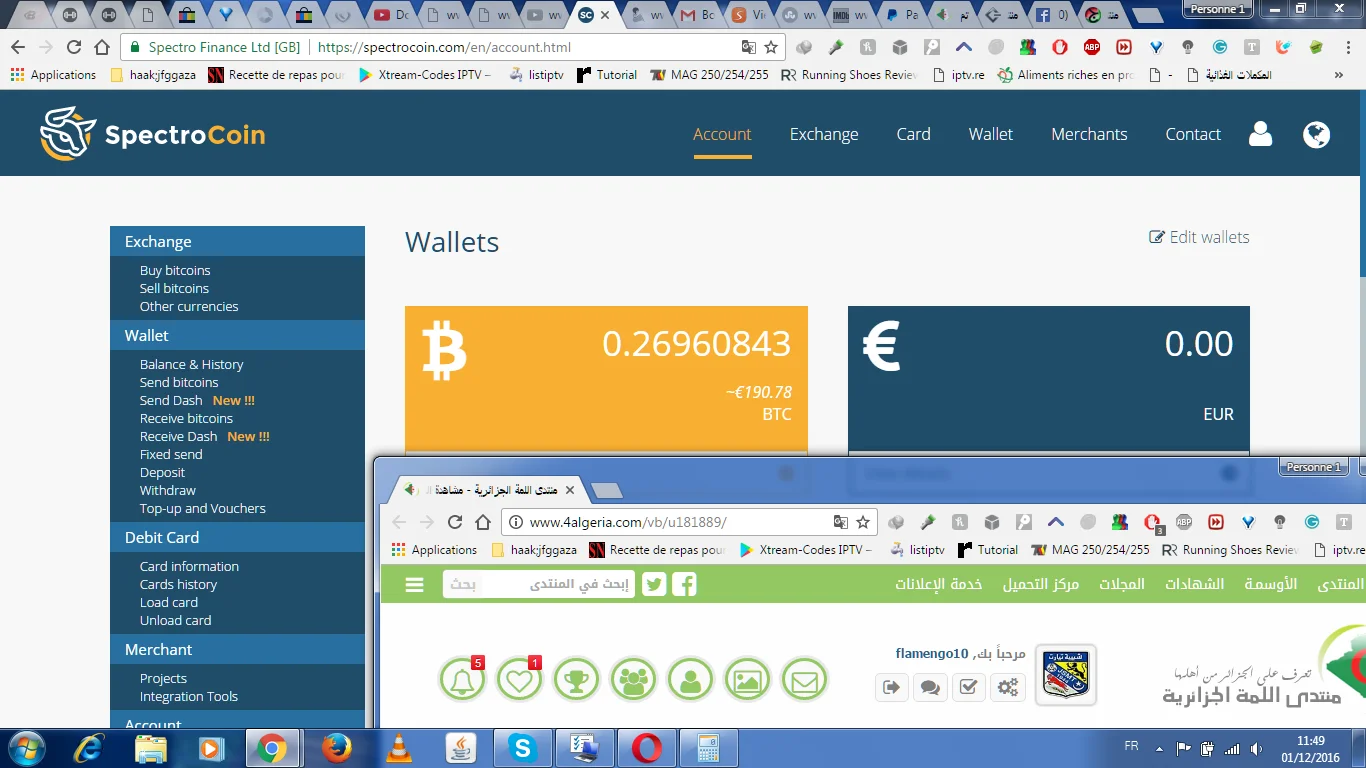1366x768 pixels.
Task: Open the single-person profile icon on the forum
Action: point(690,680)
